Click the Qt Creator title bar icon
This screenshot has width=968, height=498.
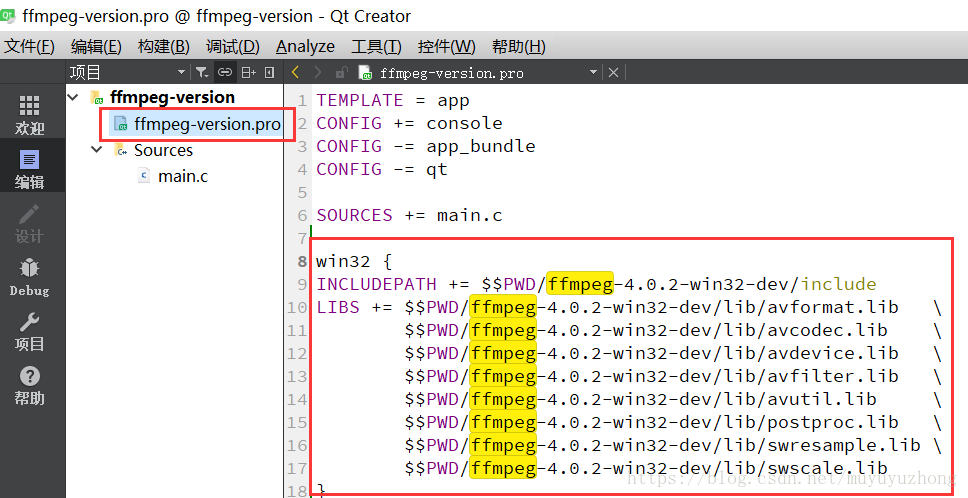[x=7, y=15]
